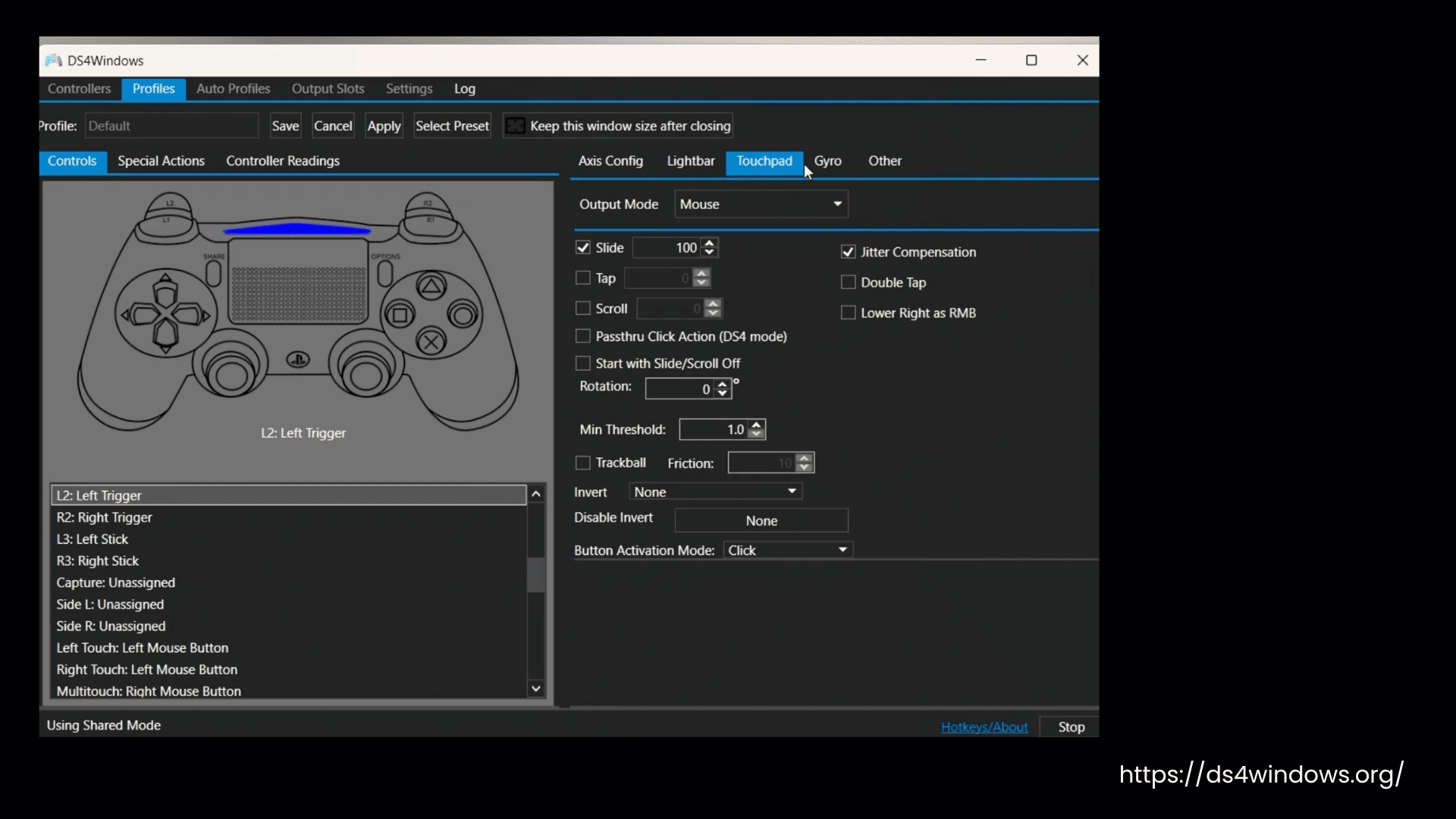Click the square button on the controller image
The image size is (1456, 819).
point(400,314)
